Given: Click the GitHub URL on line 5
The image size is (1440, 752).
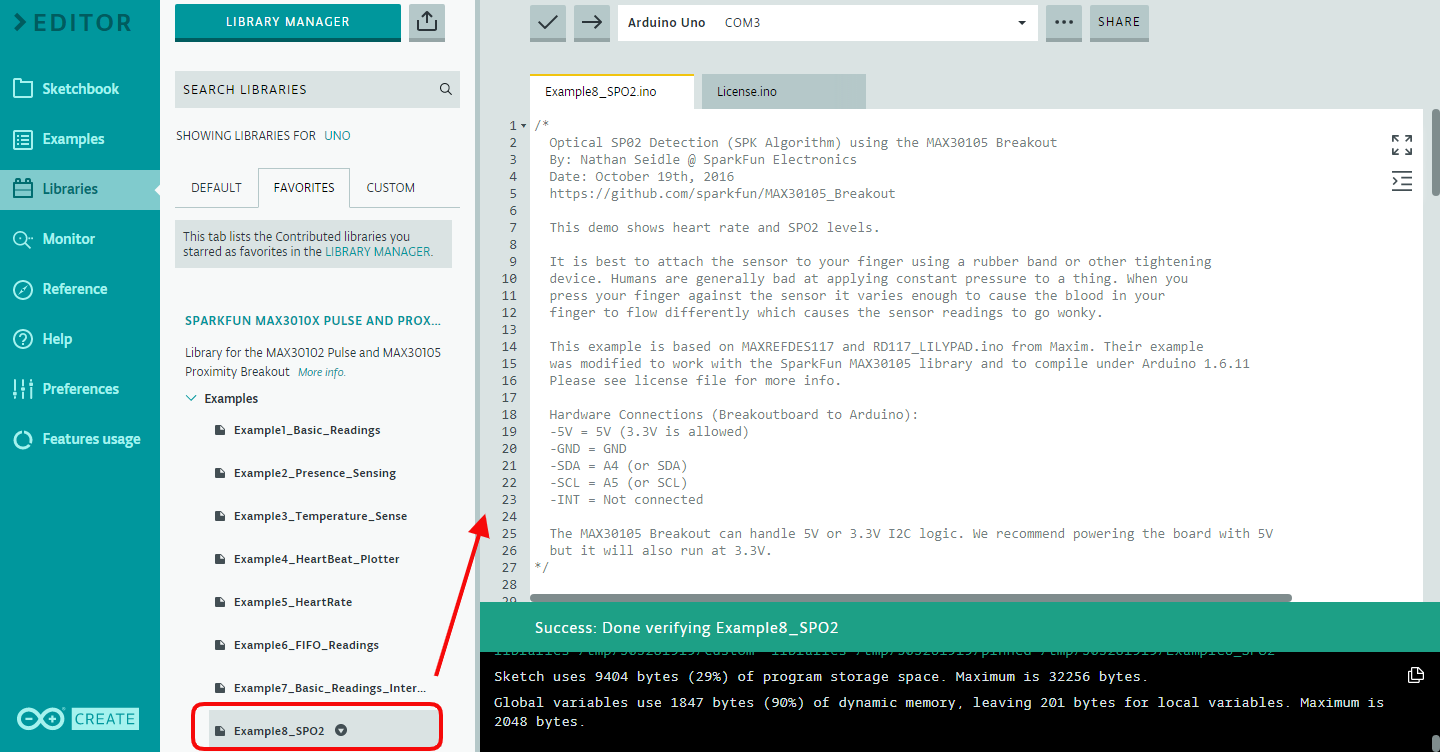Looking at the screenshot, I should pyautogui.click(x=722, y=194).
